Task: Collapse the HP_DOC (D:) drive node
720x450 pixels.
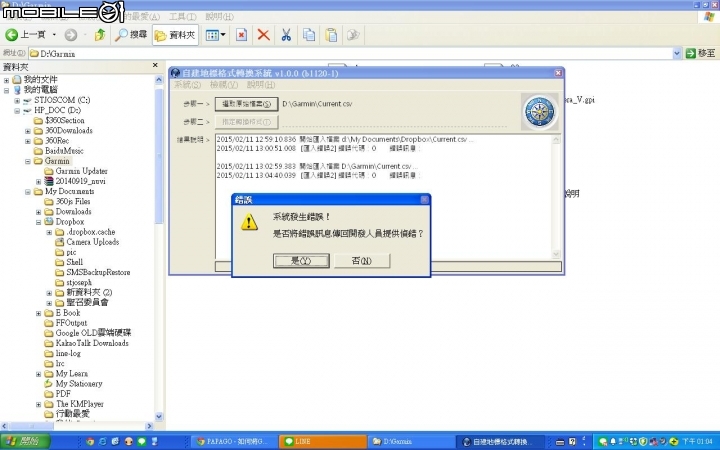Action: (17, 110)
